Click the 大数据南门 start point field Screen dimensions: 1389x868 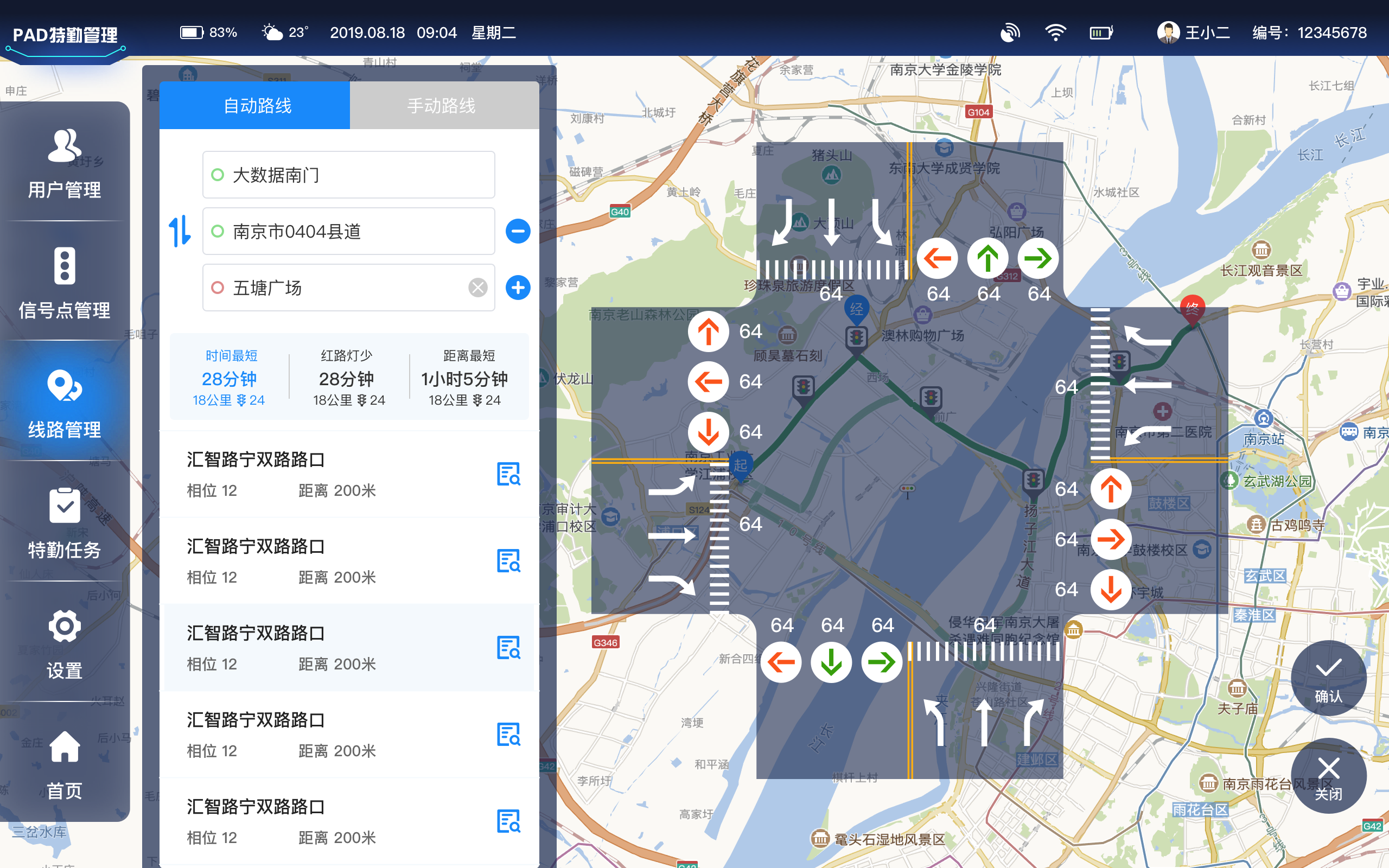(x=348, y=175)
